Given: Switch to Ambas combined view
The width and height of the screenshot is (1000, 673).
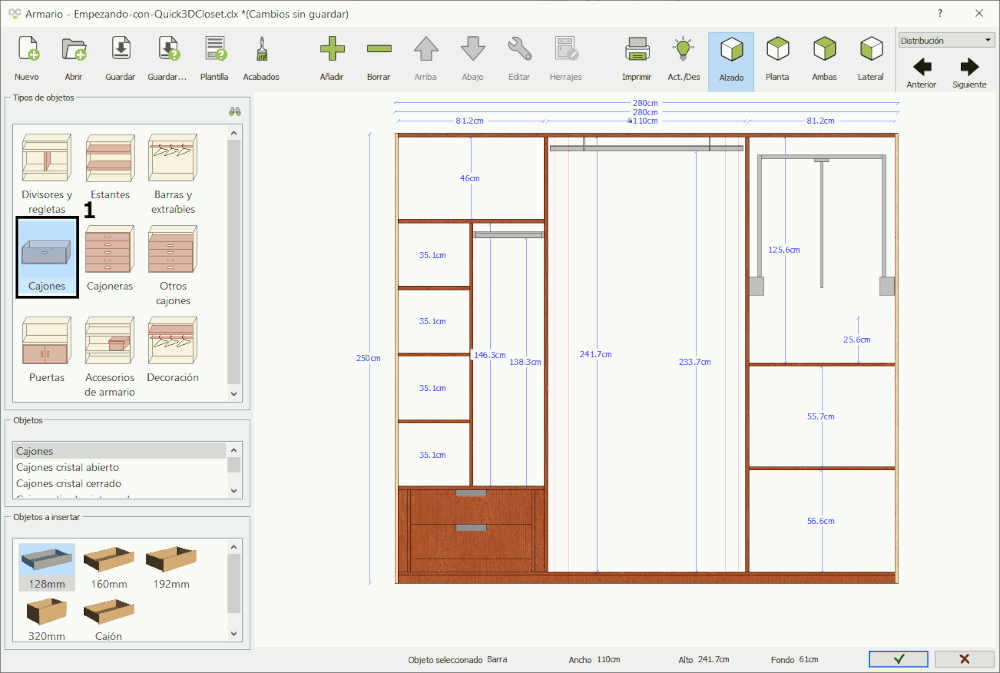Looking at the screenshot, I should (825, 59).
